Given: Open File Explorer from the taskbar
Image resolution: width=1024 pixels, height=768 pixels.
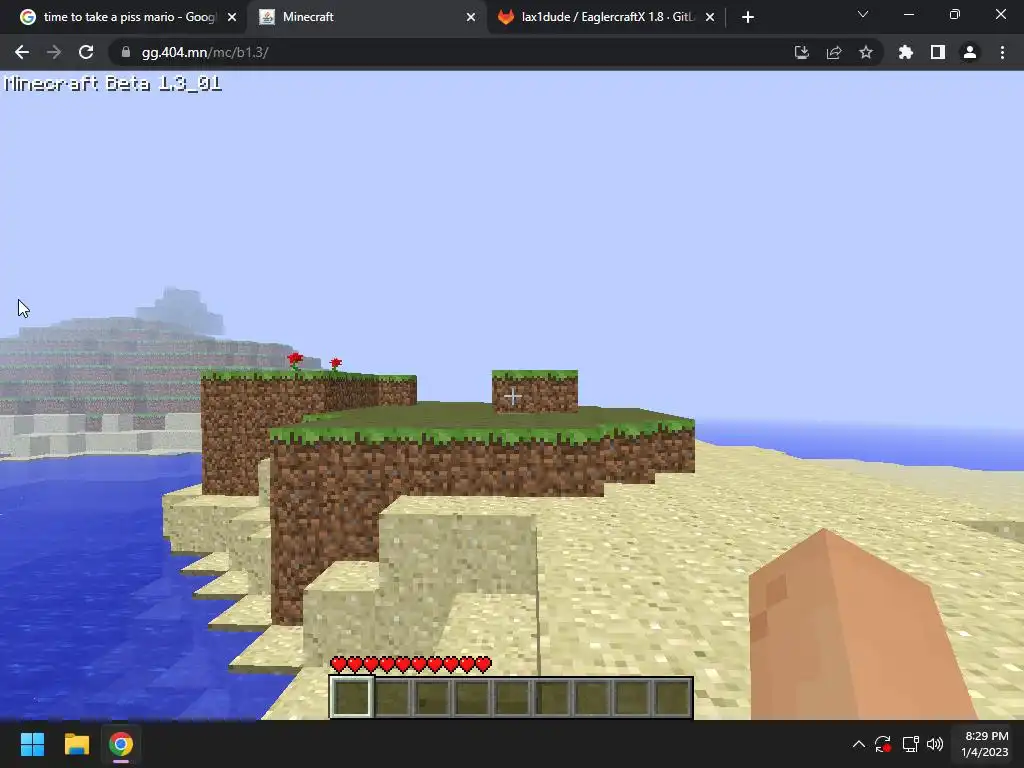Looking at the screenshot, I should 76,744.
